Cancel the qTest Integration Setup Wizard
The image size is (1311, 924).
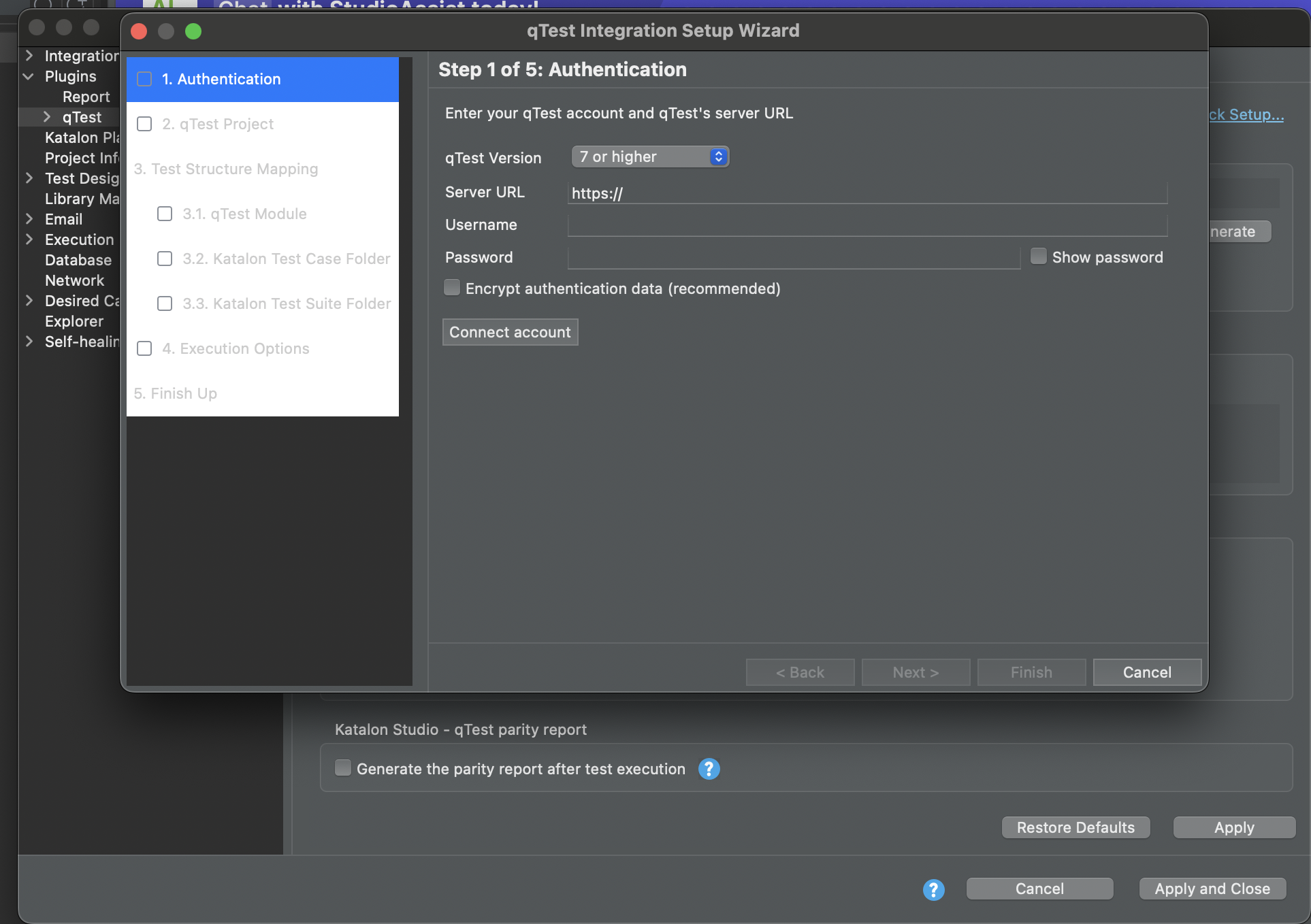[x=1146, y=672]
